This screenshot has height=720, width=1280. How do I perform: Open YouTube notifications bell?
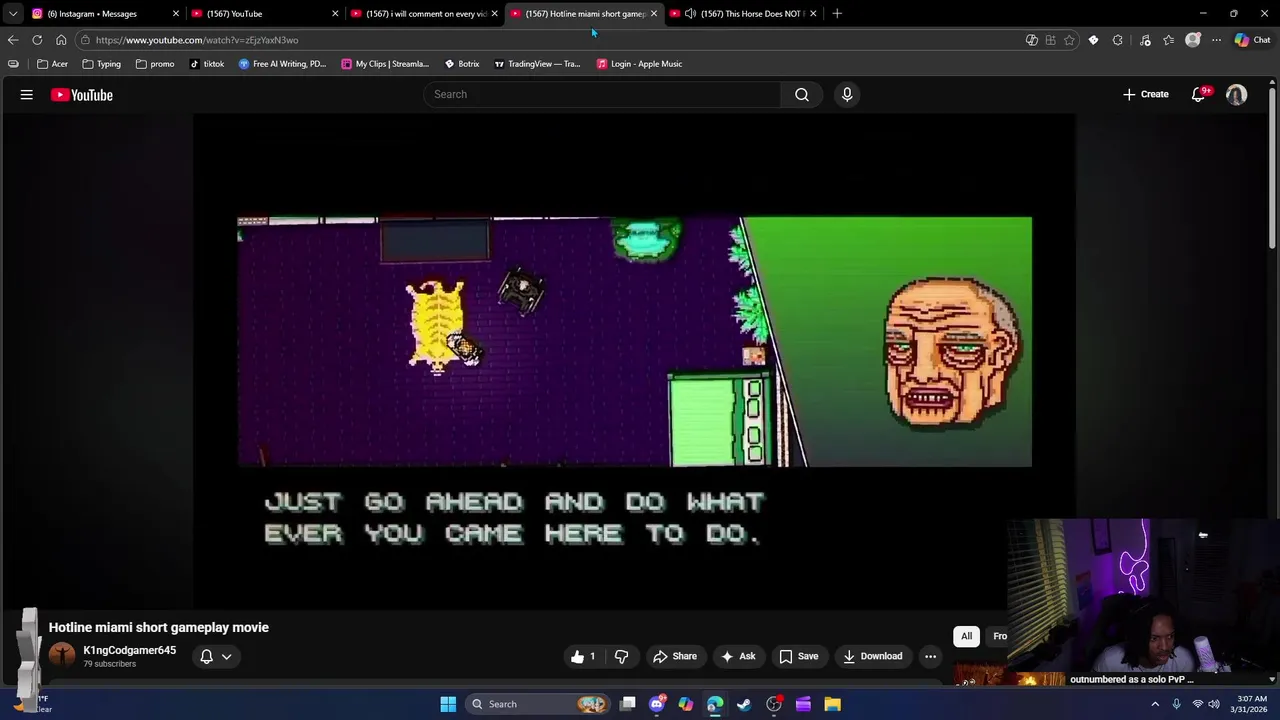click(x=1199, y=94)
